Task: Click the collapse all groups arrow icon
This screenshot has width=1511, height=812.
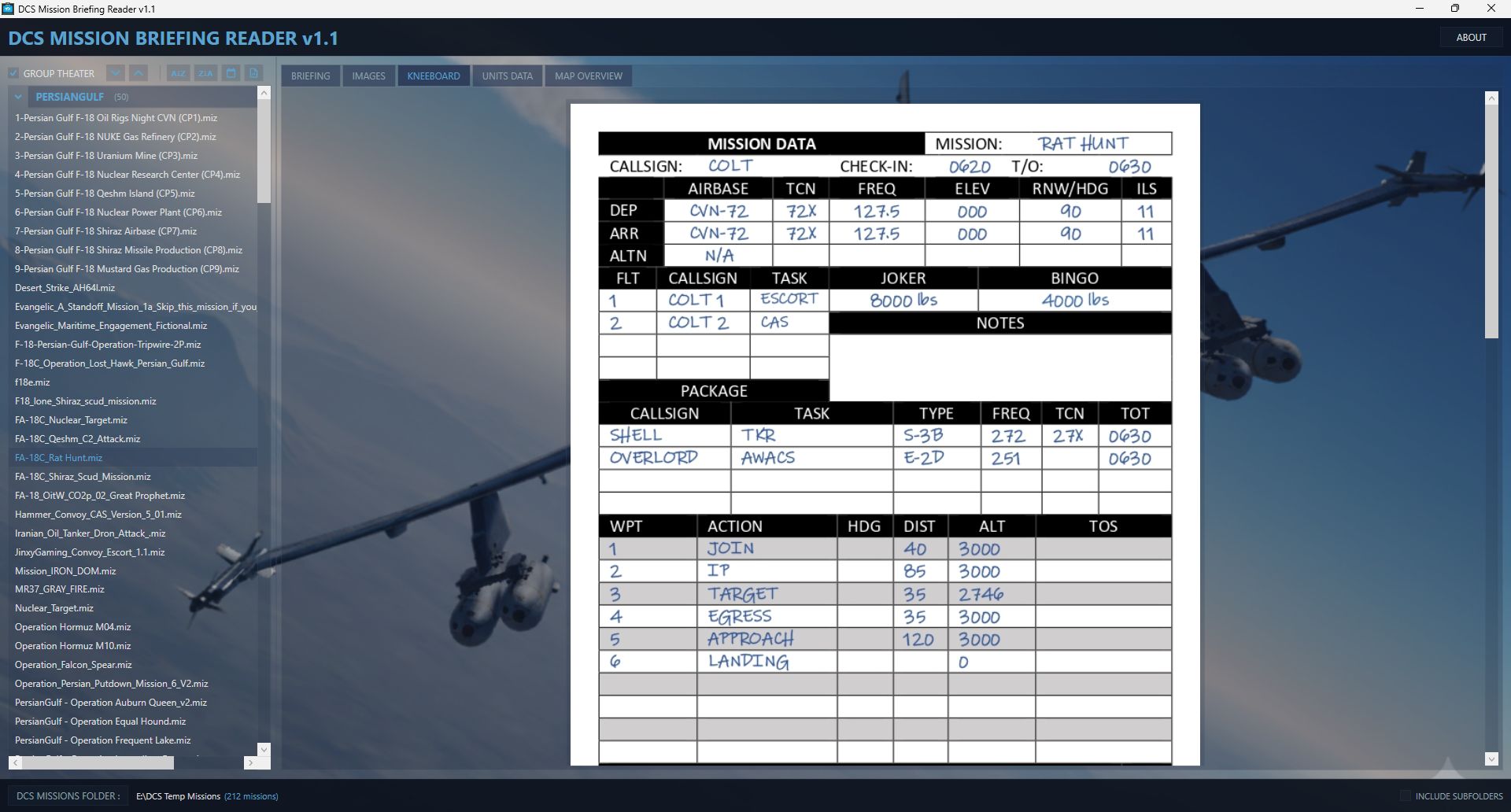Action: click(139, 73)
